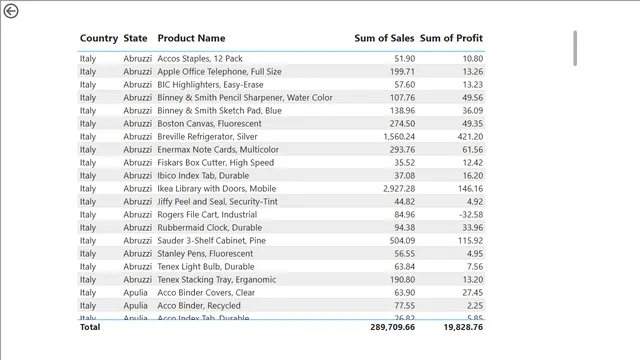This screenshot has width=640, height=360.
Task: Click sales value 51.90
Action: point(404,58)
